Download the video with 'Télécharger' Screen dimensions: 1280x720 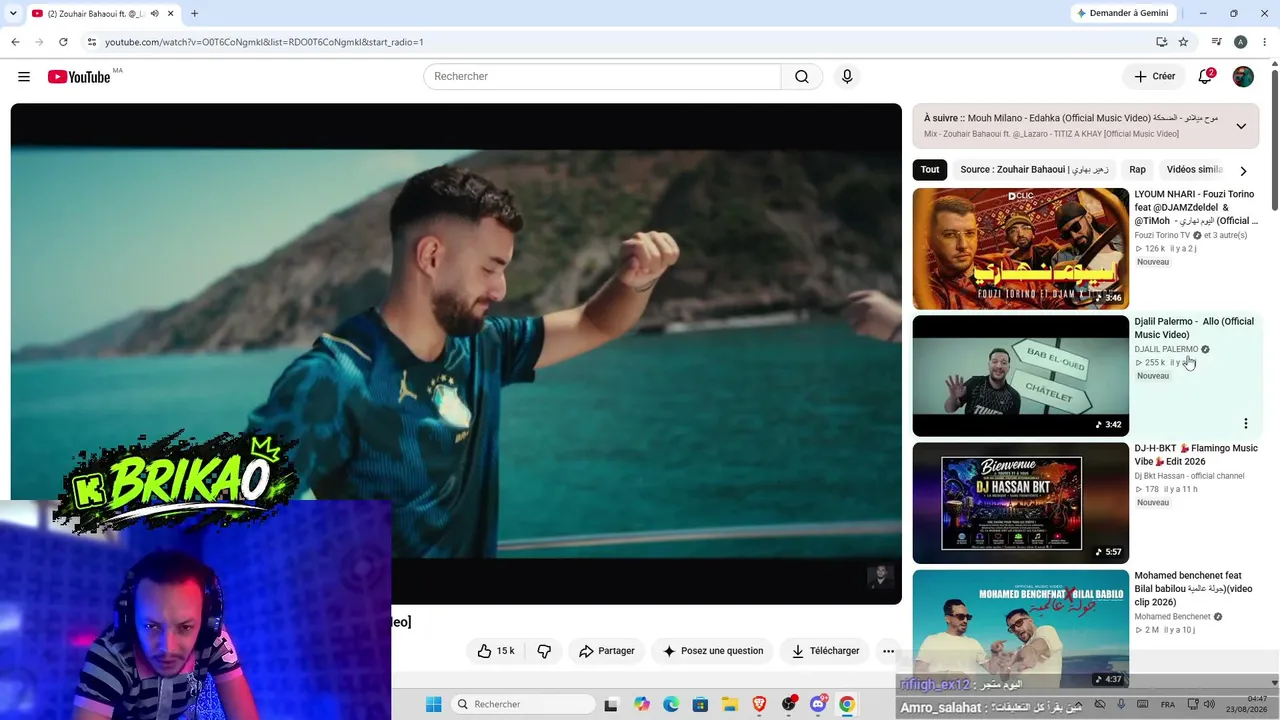coord(825,651)
